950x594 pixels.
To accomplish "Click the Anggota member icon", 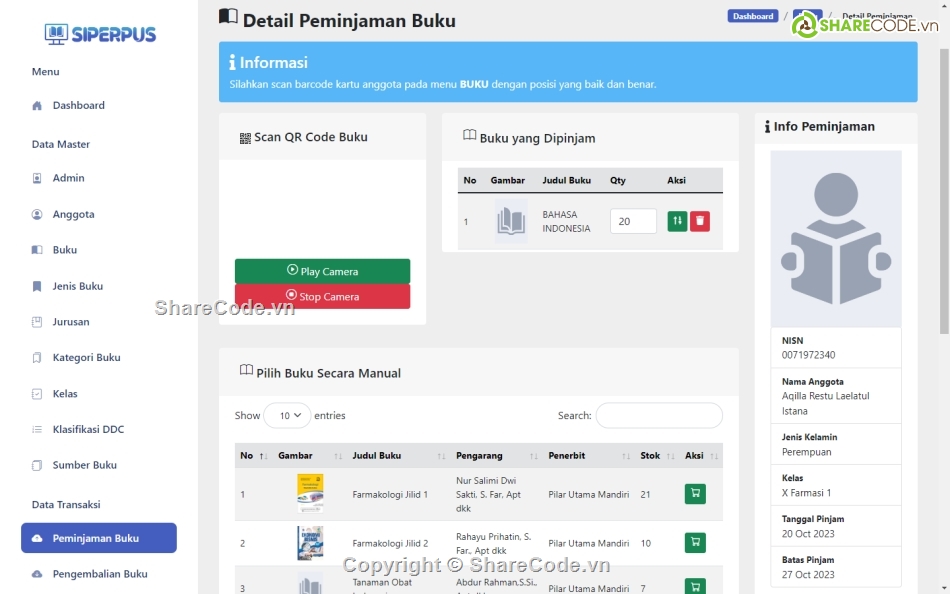I will point(36,214).
